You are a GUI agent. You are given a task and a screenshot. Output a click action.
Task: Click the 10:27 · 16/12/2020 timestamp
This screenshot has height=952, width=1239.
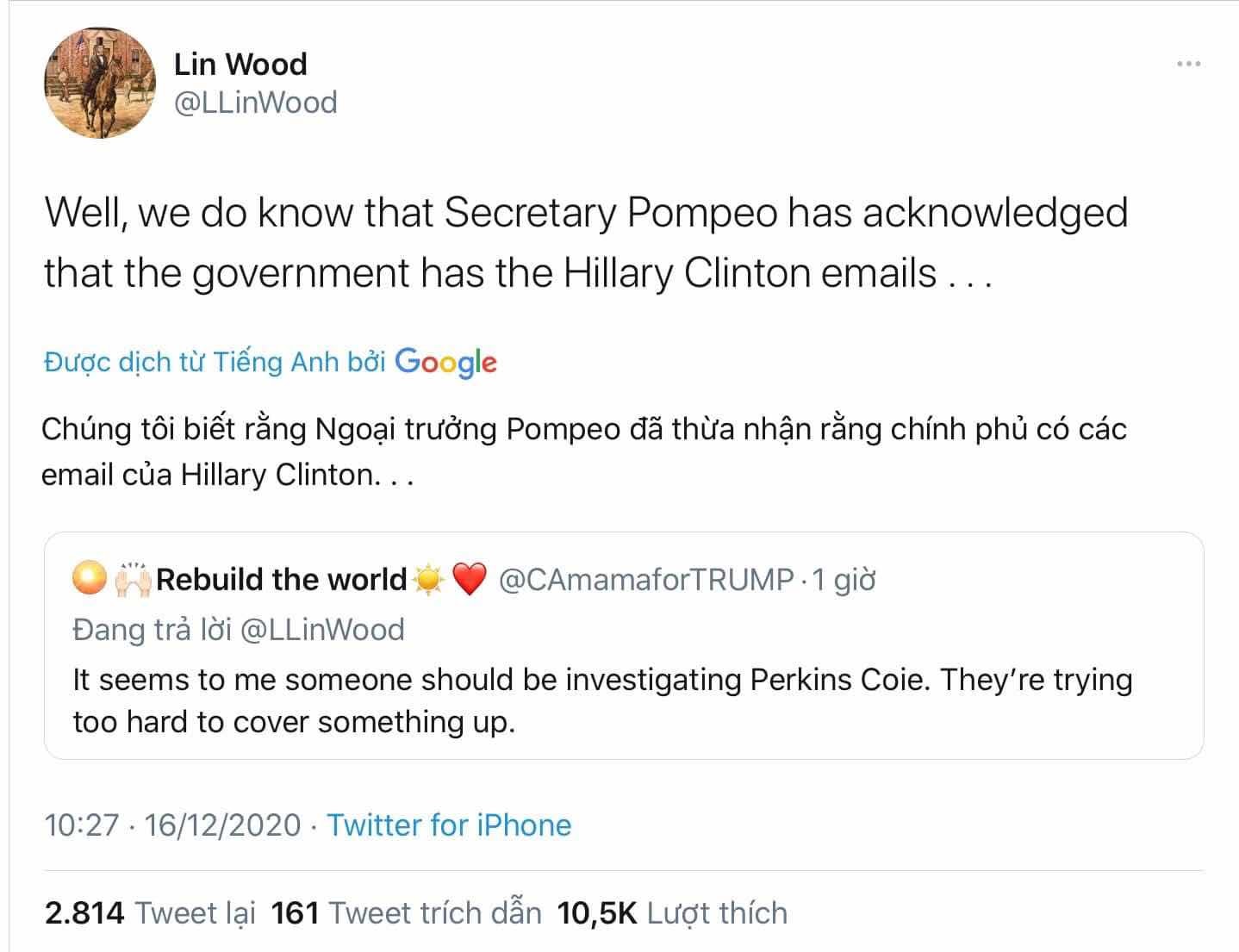point(172,825)
